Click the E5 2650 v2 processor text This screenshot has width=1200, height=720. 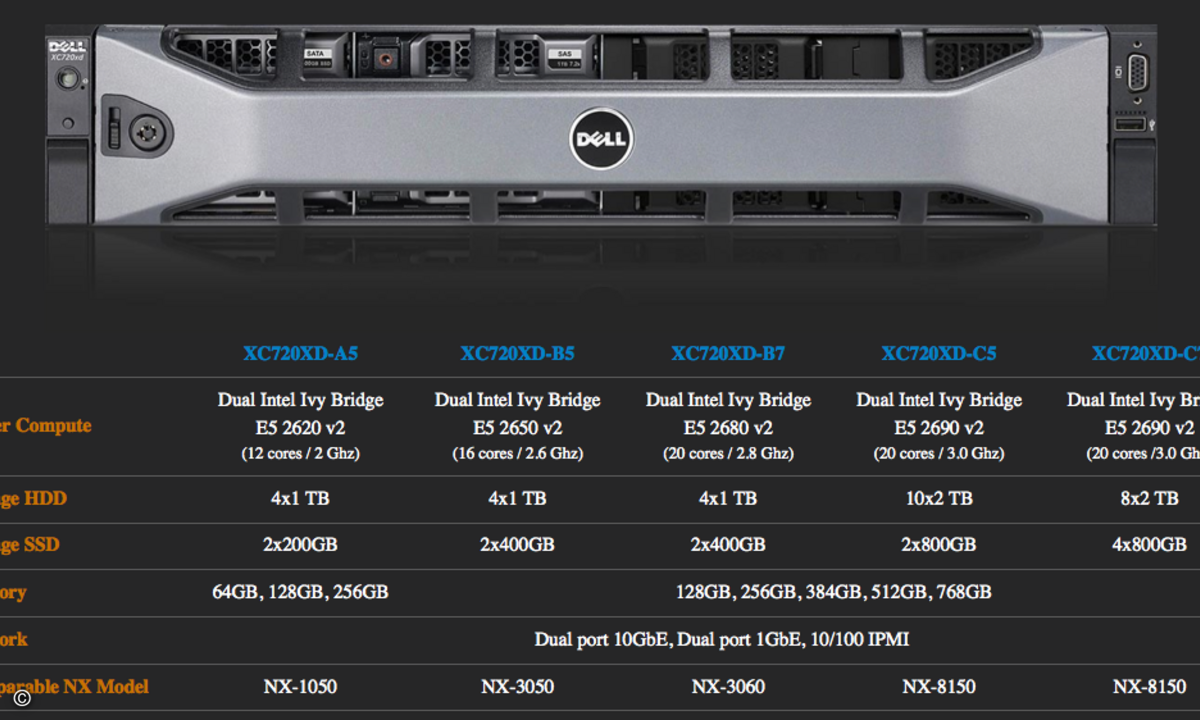pyautogui.click(x=517, y=427)
